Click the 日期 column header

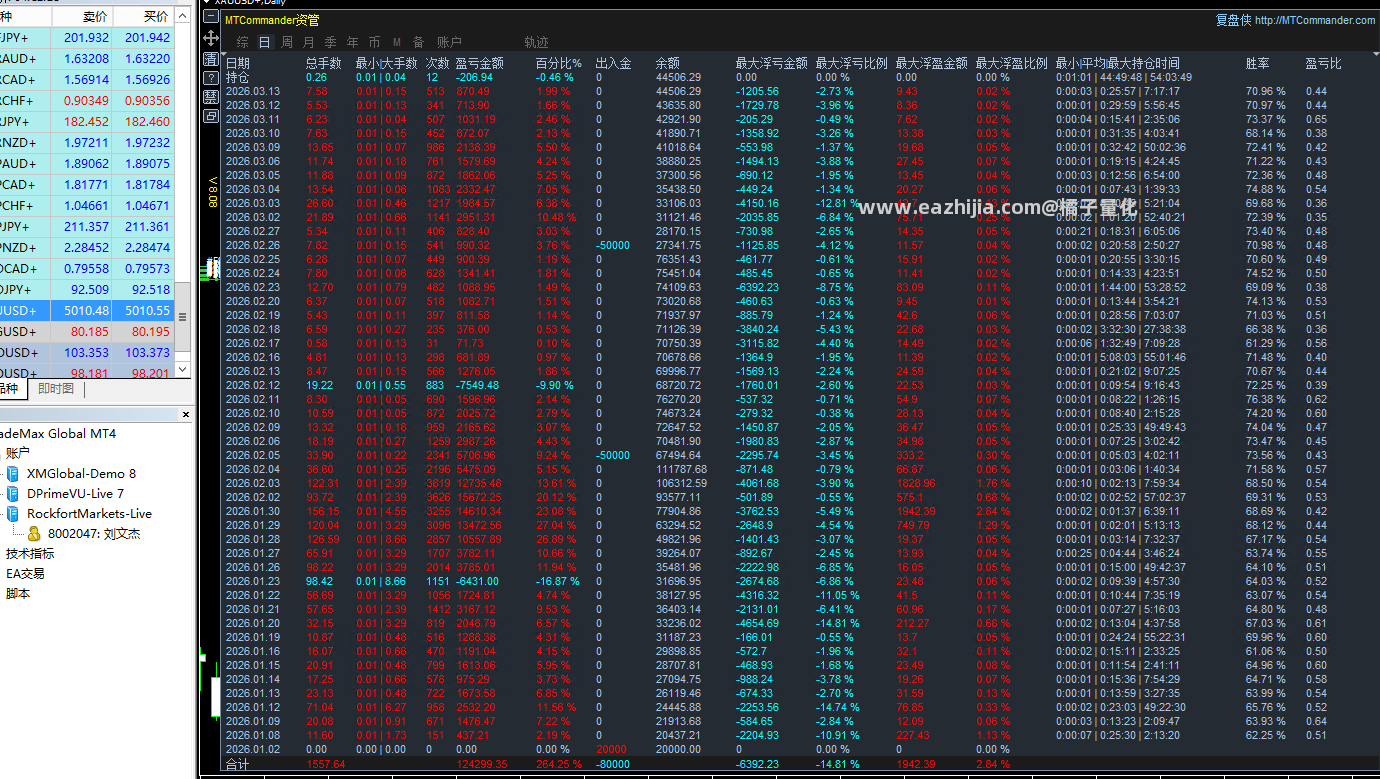(238, 63)
